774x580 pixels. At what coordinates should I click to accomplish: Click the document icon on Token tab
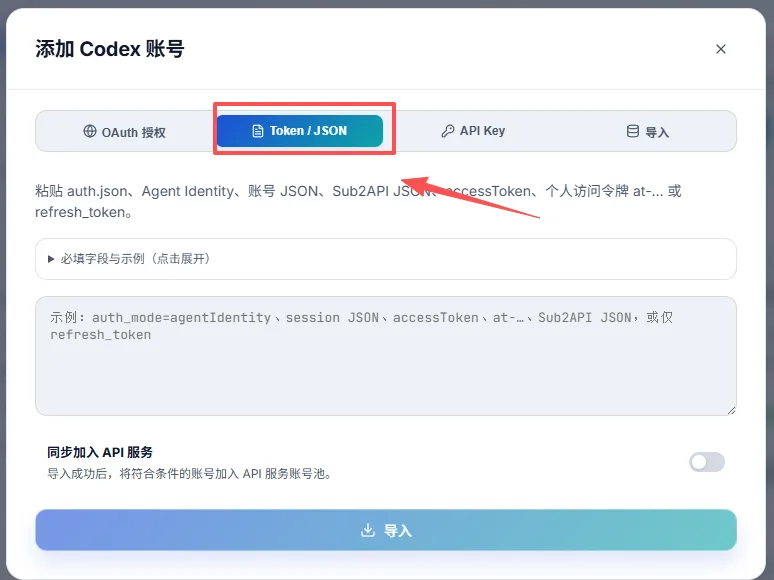[258, 131]
